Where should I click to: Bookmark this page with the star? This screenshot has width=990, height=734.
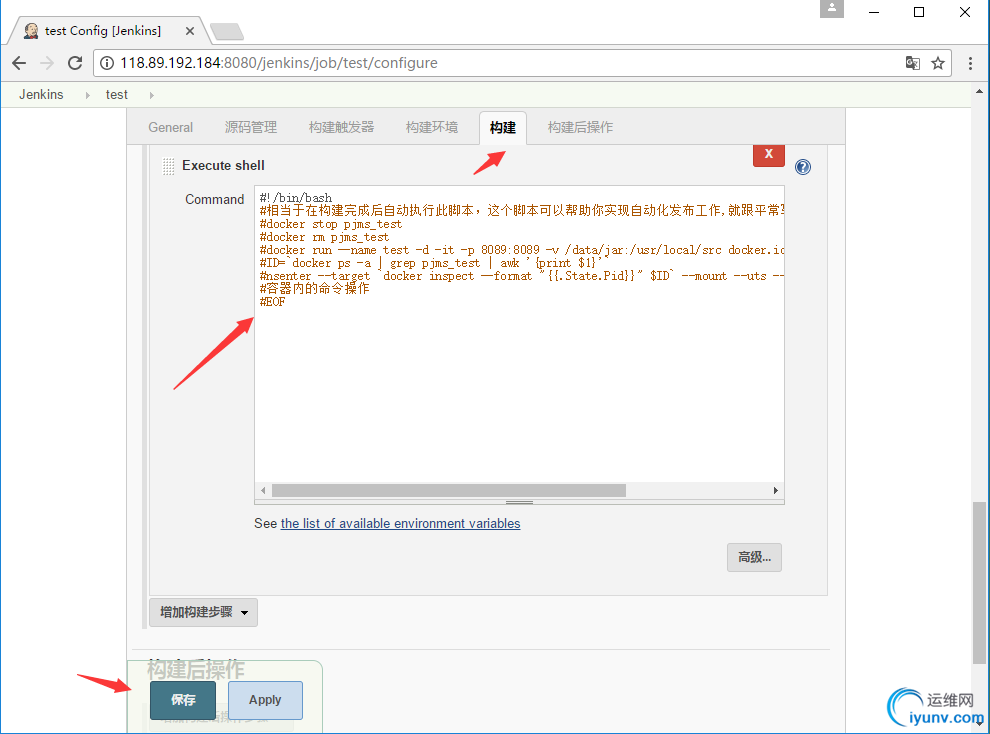tap(938, 63)
